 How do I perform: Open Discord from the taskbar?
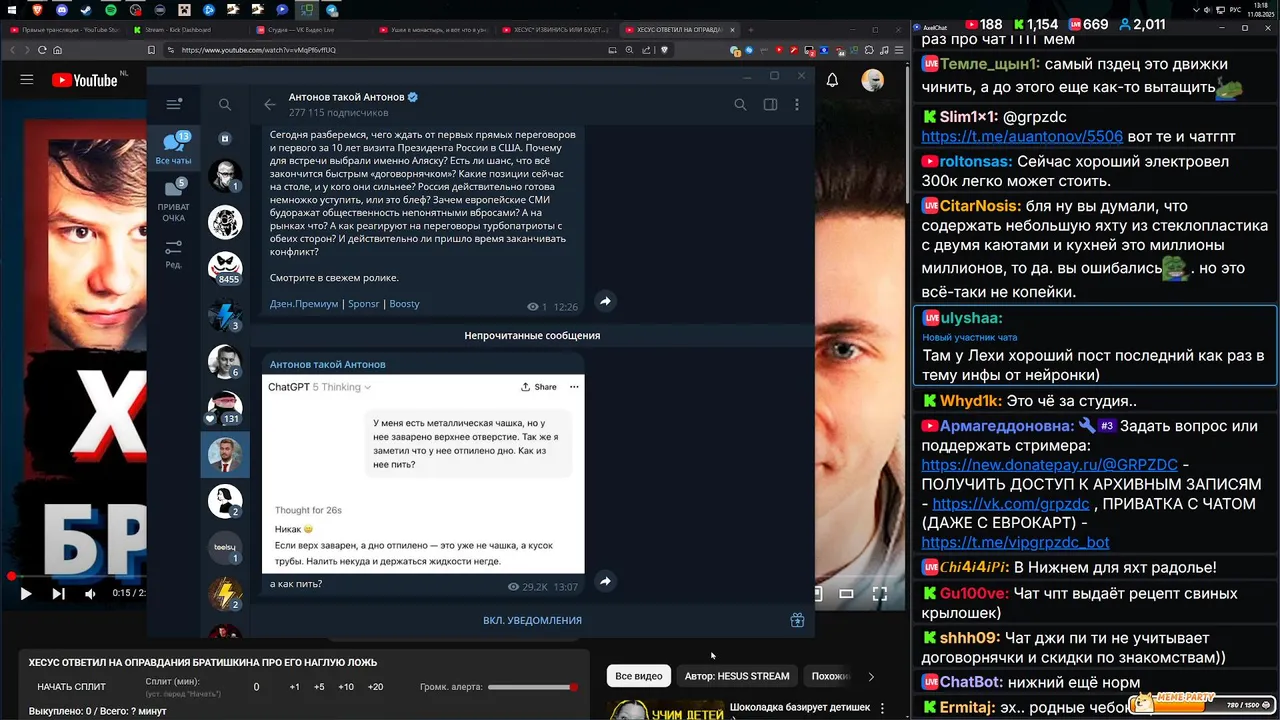63,10
